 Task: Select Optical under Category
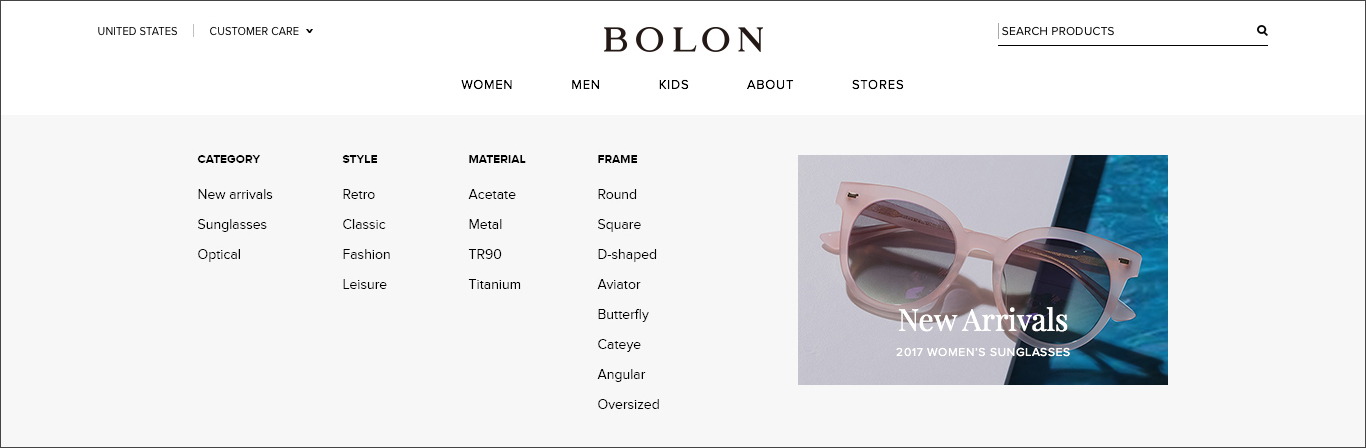point(219,255)
